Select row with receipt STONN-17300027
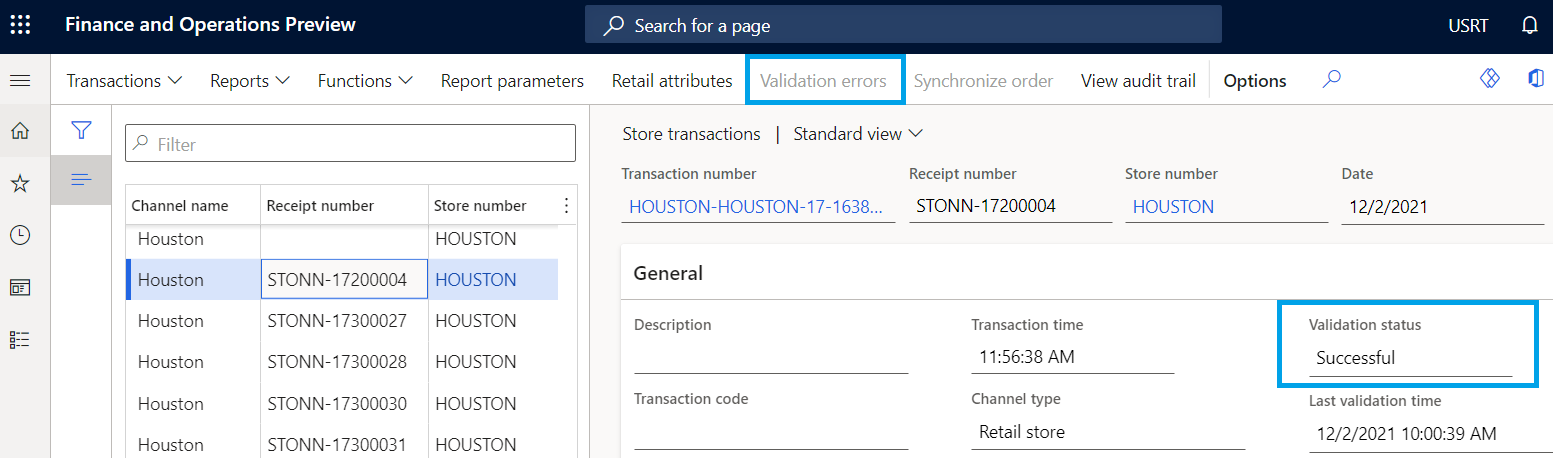 (342, 321)
